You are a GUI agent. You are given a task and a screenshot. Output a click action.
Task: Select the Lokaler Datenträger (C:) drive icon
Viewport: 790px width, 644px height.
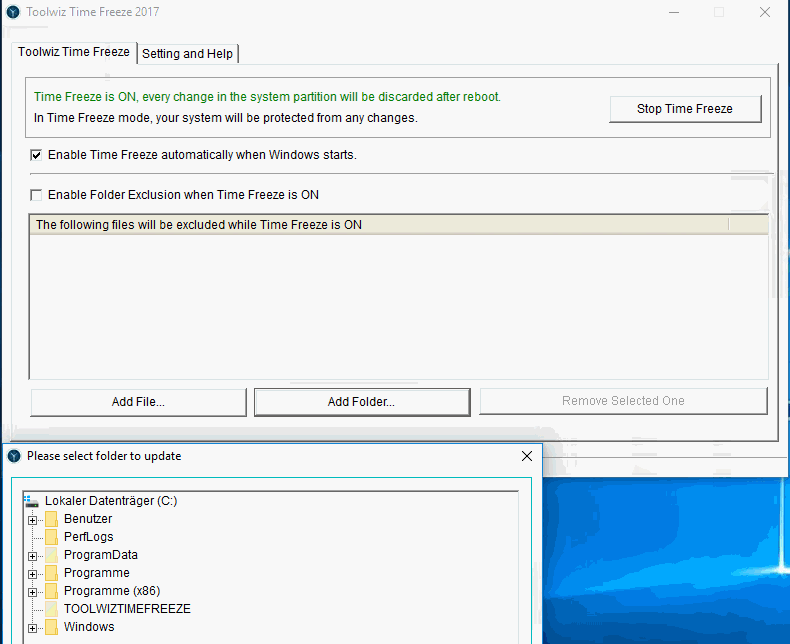coord(32,501)
